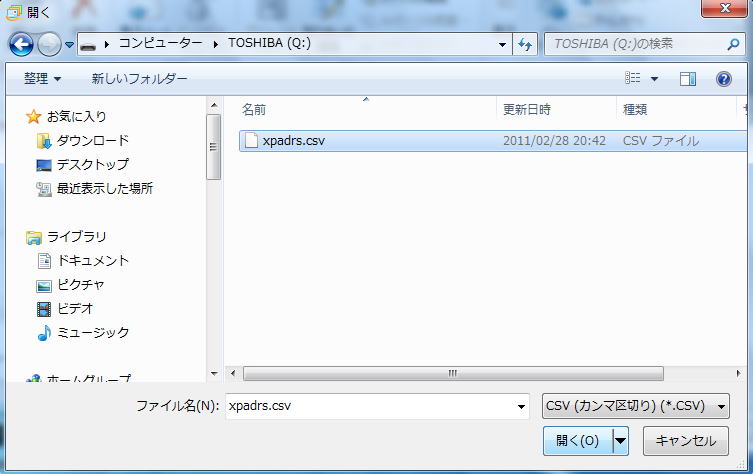Screen dimensions: 753x474
Task: Click navigation pane scroll up arrow
Action: click(x=214, y=105)
